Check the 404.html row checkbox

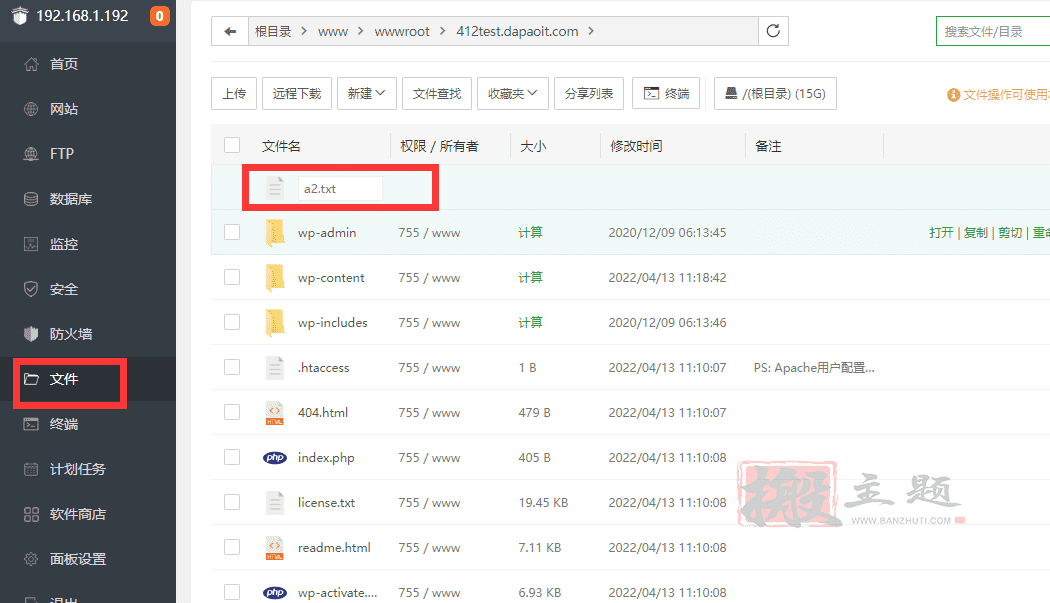(232, 411)
